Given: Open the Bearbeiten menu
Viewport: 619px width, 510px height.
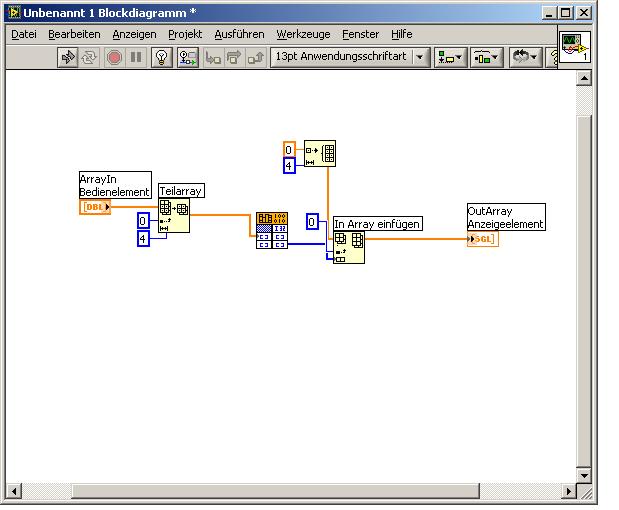Looking at the screenshot, I should (x=74, y=34).
